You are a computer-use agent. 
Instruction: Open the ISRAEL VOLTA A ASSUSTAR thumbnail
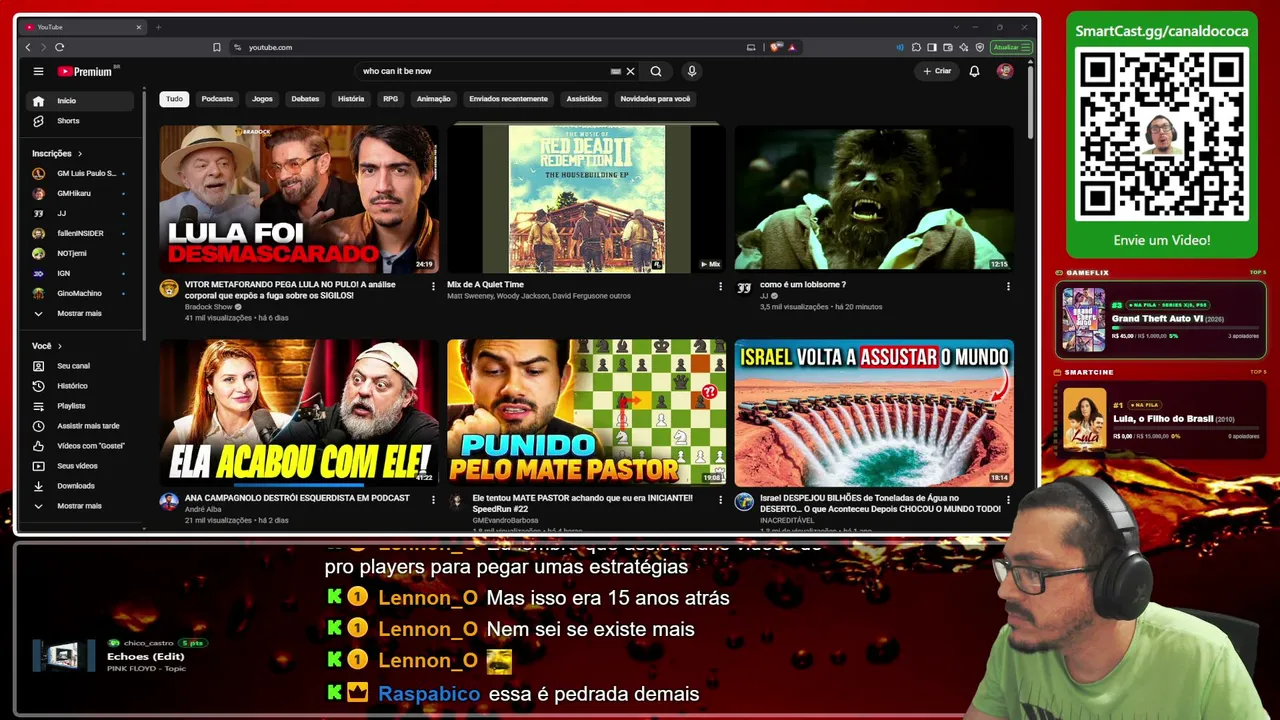[x=874, y=413]
